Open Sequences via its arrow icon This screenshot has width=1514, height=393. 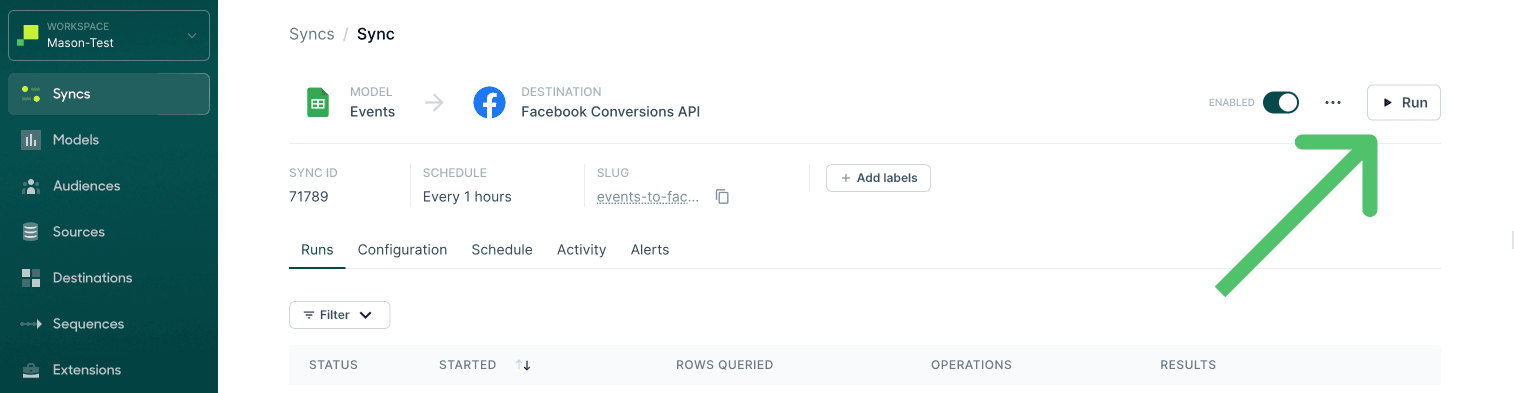[x=31, y=324]
